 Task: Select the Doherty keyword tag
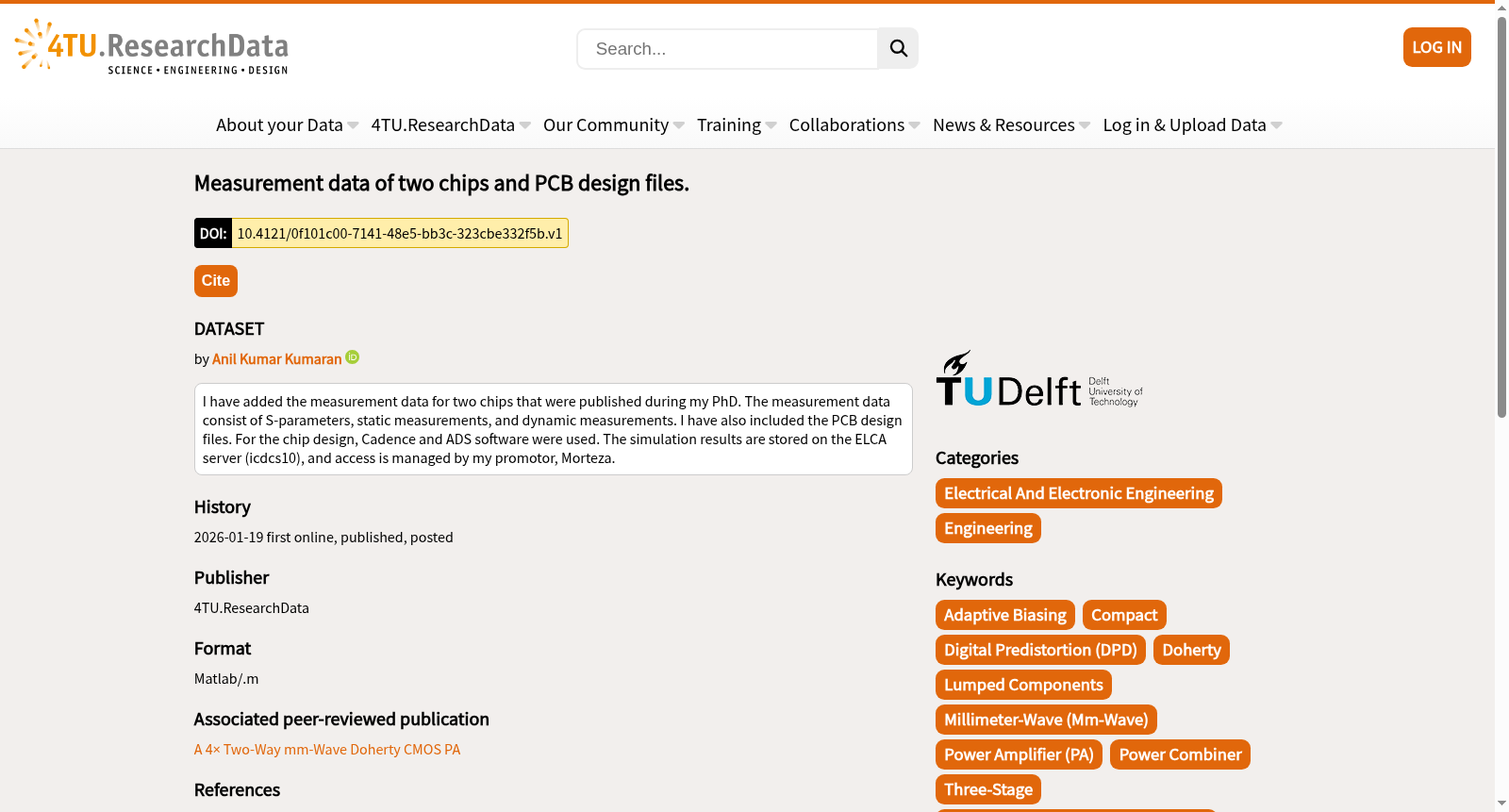(x=1191, y=650)
